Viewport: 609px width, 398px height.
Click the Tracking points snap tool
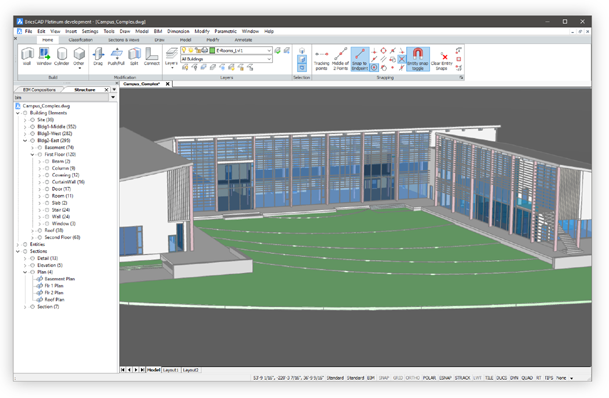322,60
